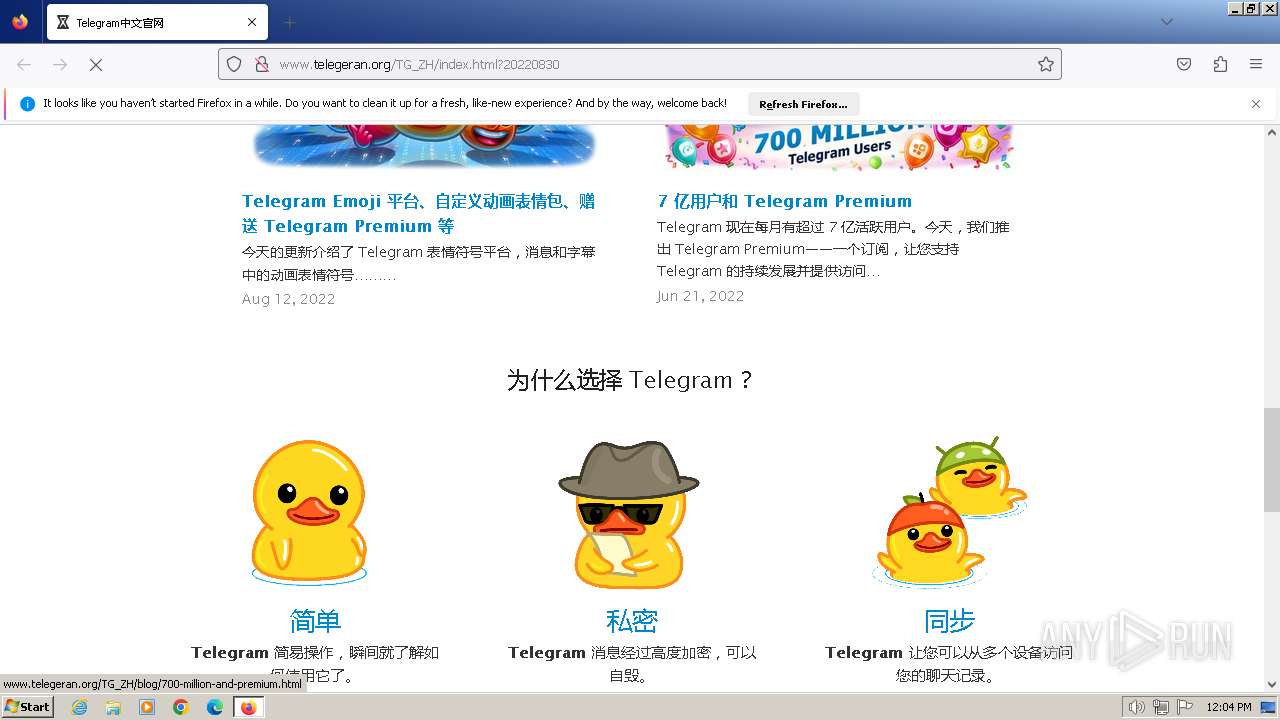Viewport: 1280px width, 720px height.
Task: Go forward using the forward arrow
Action: click(x=60, y=64)
